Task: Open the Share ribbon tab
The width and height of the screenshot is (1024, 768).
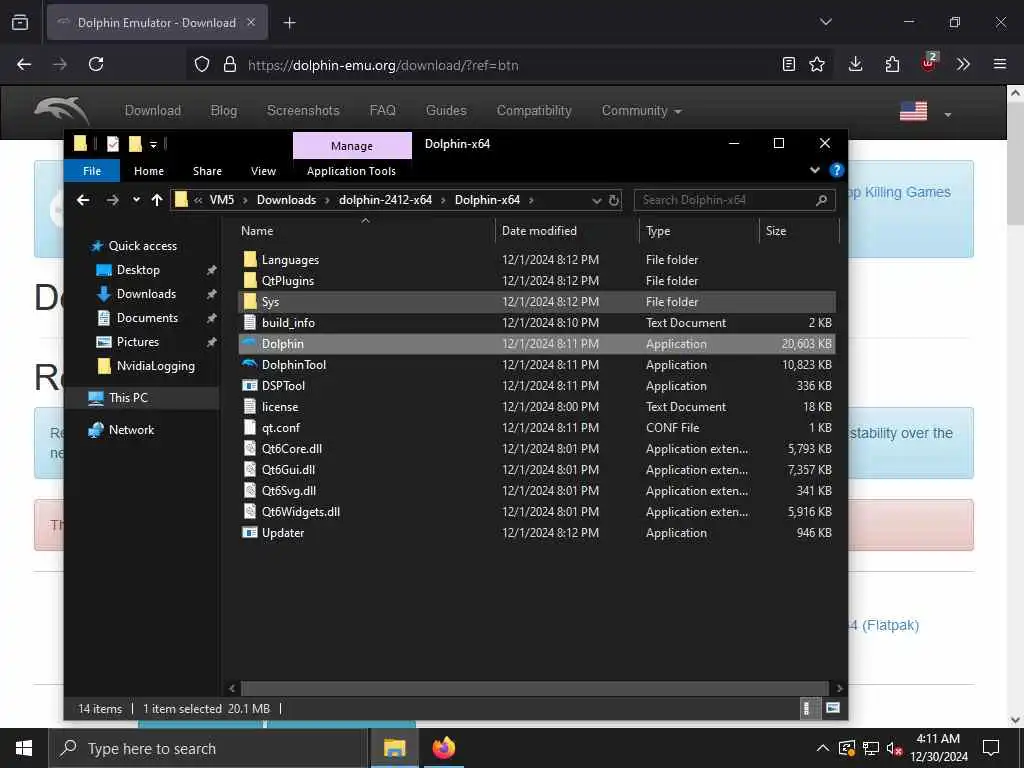Action: tap(207, 170)
